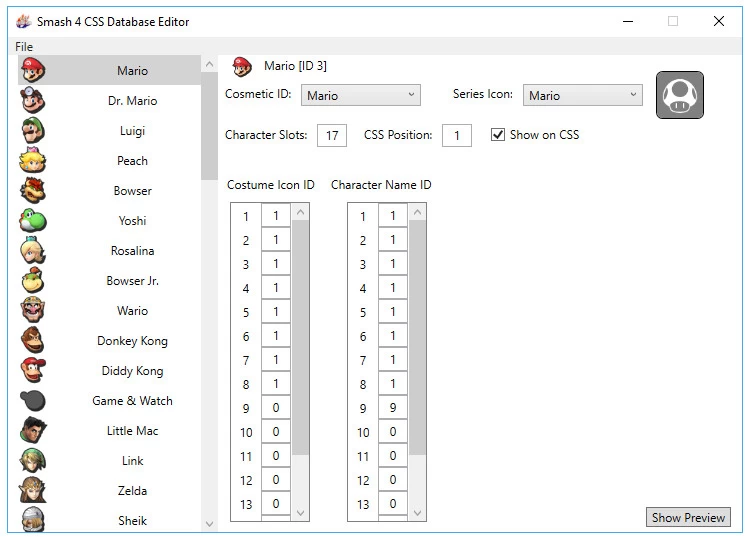Click Wario's face icon
Image resolution: width=750 pixels, height=540 pixels.
coord(33,310)
